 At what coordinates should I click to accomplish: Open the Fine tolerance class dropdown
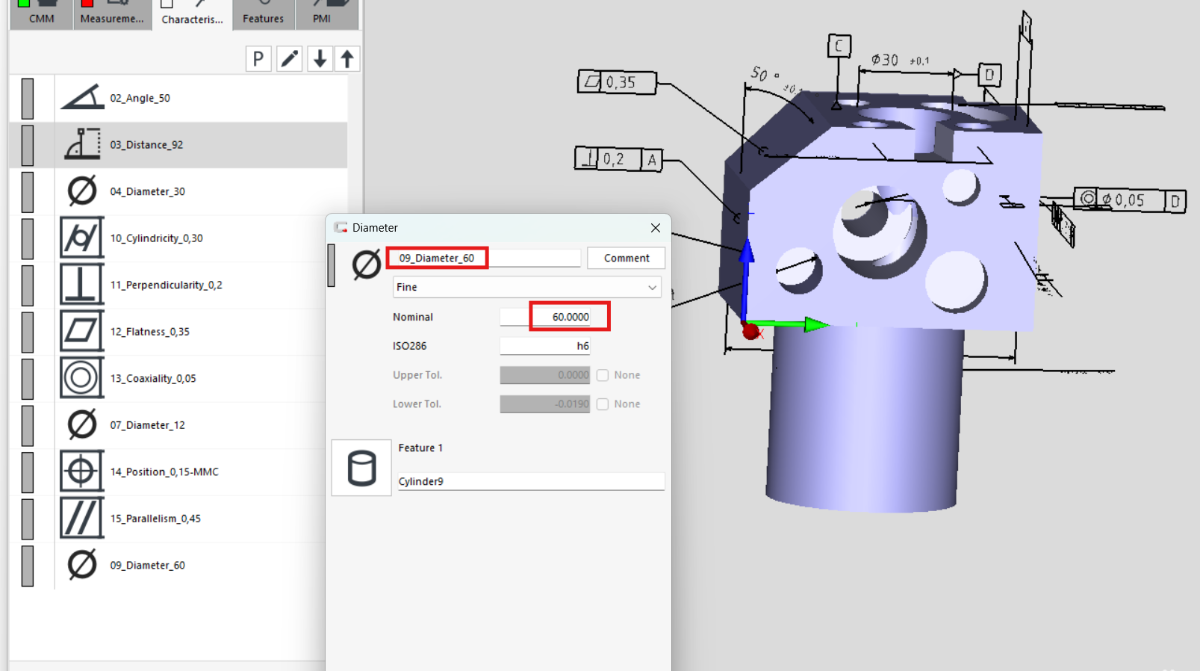point(527,287)
